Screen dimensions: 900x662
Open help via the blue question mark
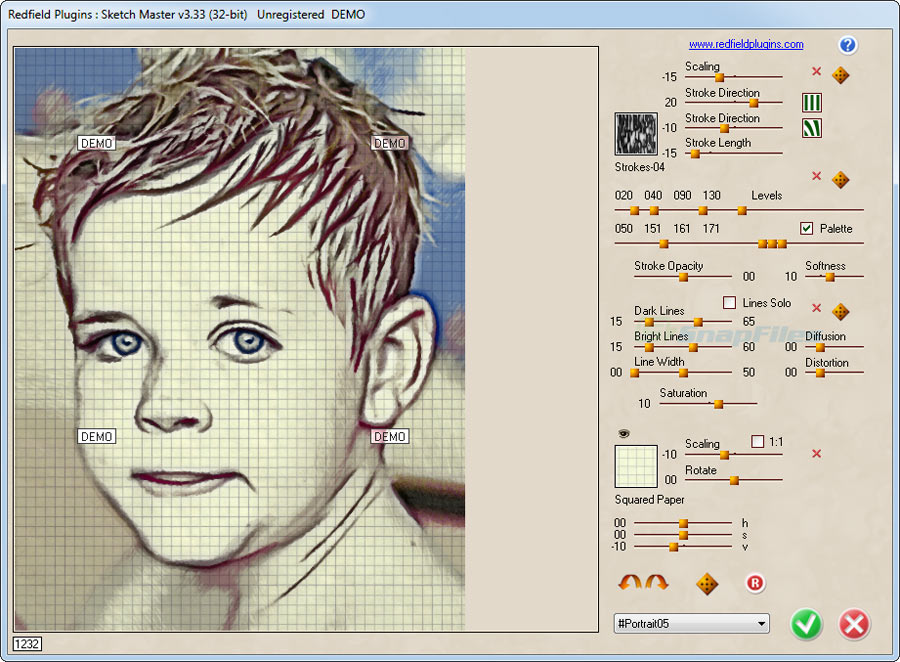pyautogui.click(x=847, y=44)
